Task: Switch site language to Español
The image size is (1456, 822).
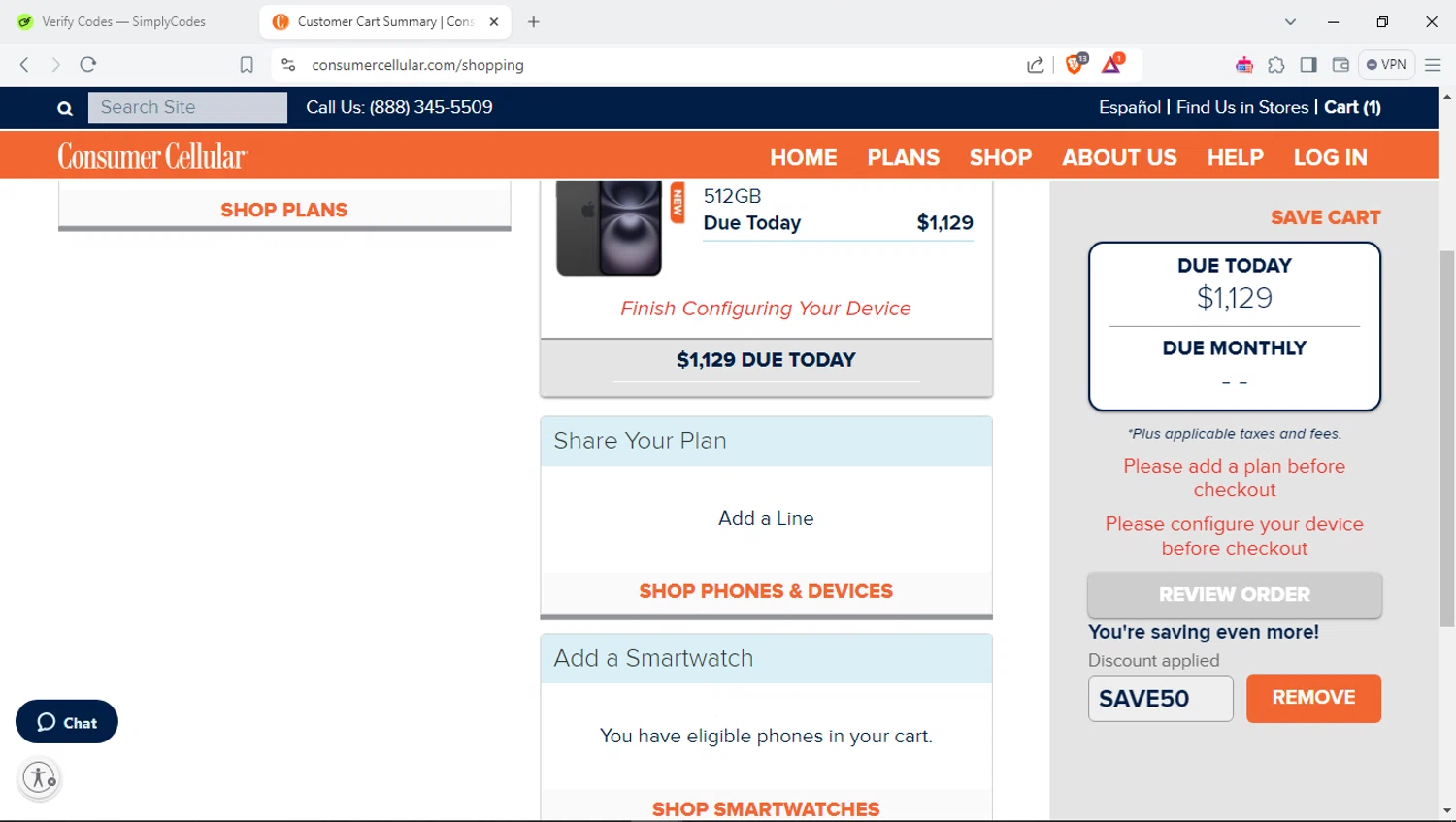Action: (1130, 107)
